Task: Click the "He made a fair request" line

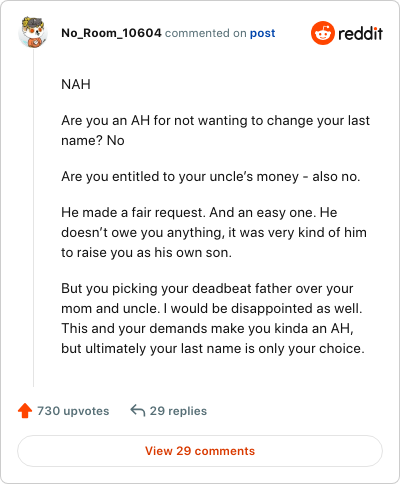Action: [x=199, y=212]
